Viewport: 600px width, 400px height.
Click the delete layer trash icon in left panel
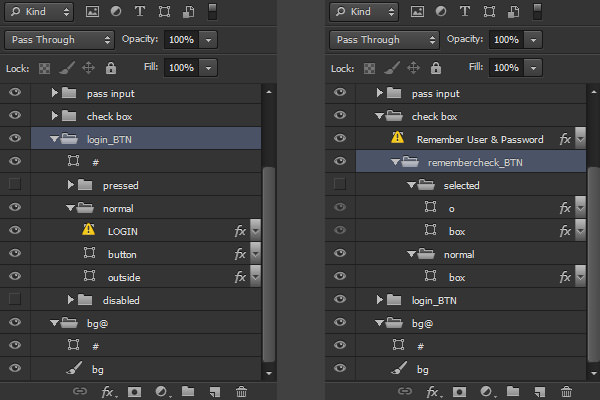(241, 391)
